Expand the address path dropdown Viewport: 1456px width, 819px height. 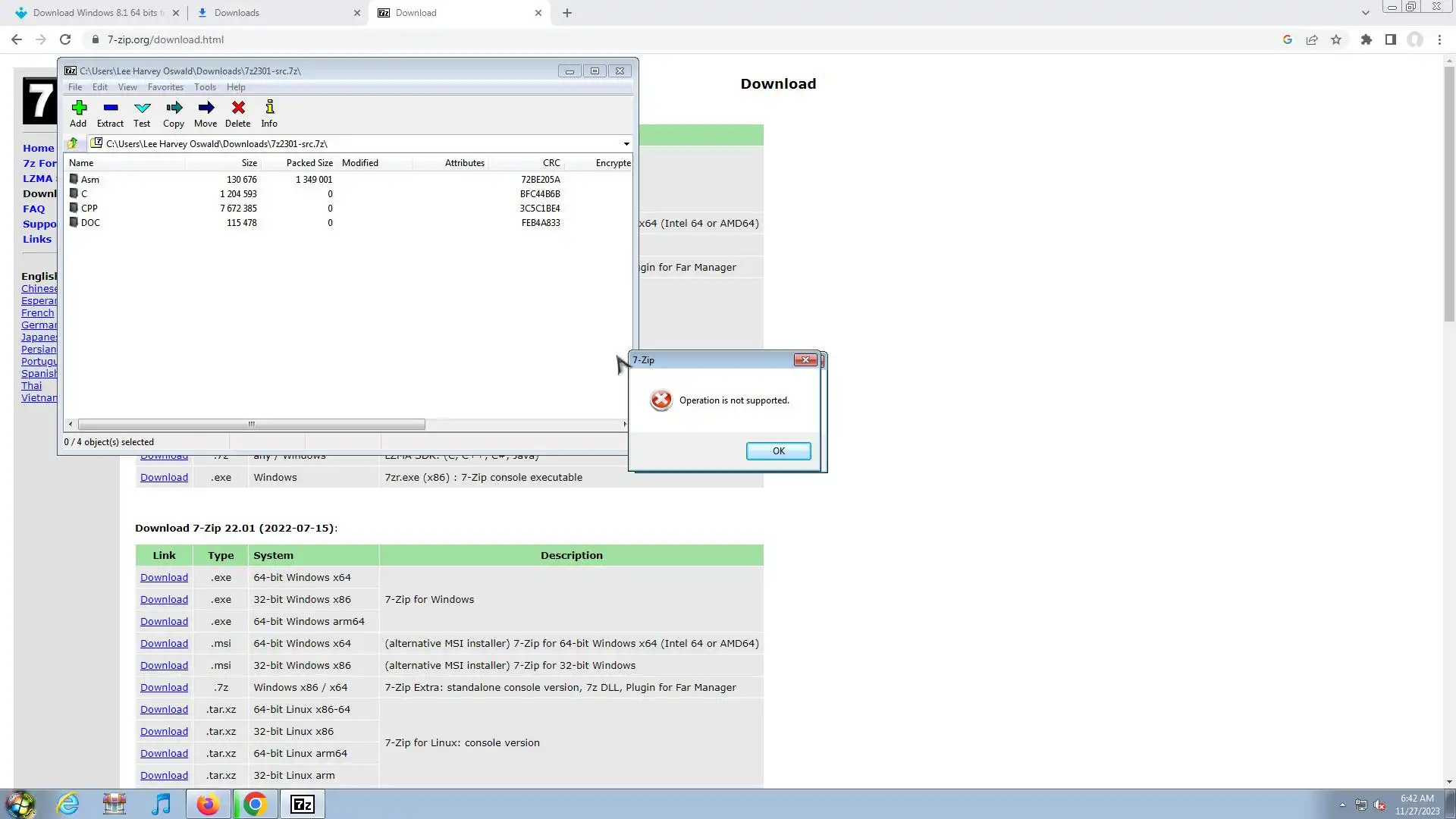click(x=626, y=143)
